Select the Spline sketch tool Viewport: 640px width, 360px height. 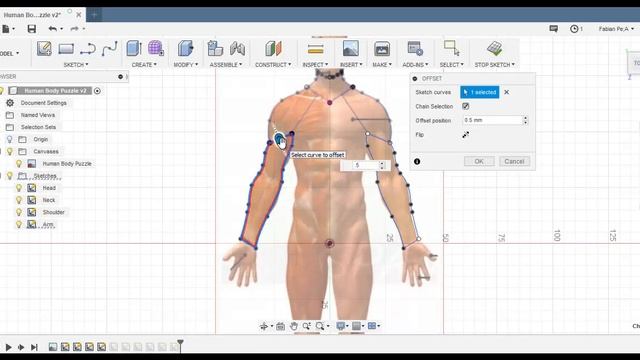[x=110, y=49]
